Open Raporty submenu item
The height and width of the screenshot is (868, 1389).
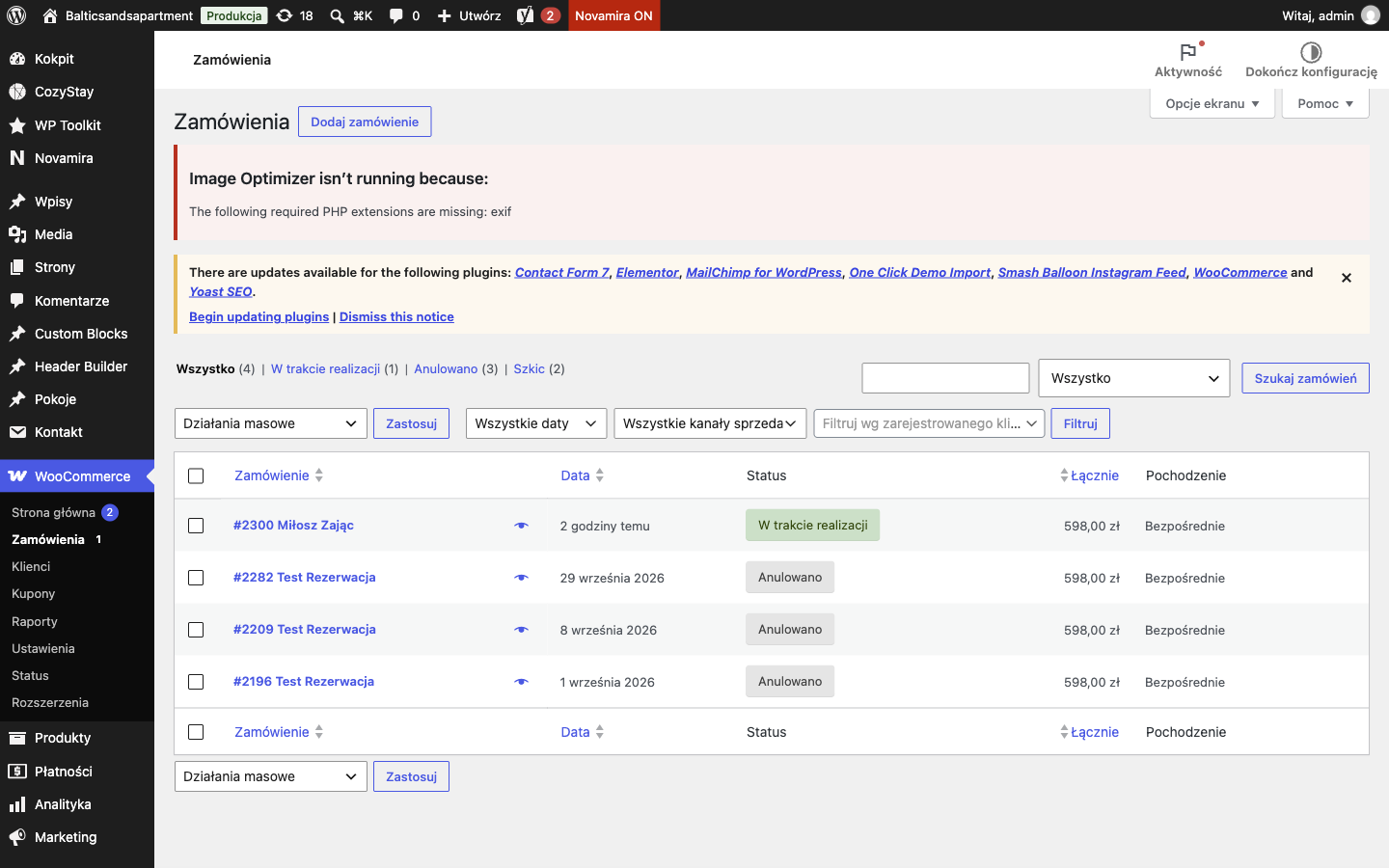pyautogui.click(x=35, y=622)
